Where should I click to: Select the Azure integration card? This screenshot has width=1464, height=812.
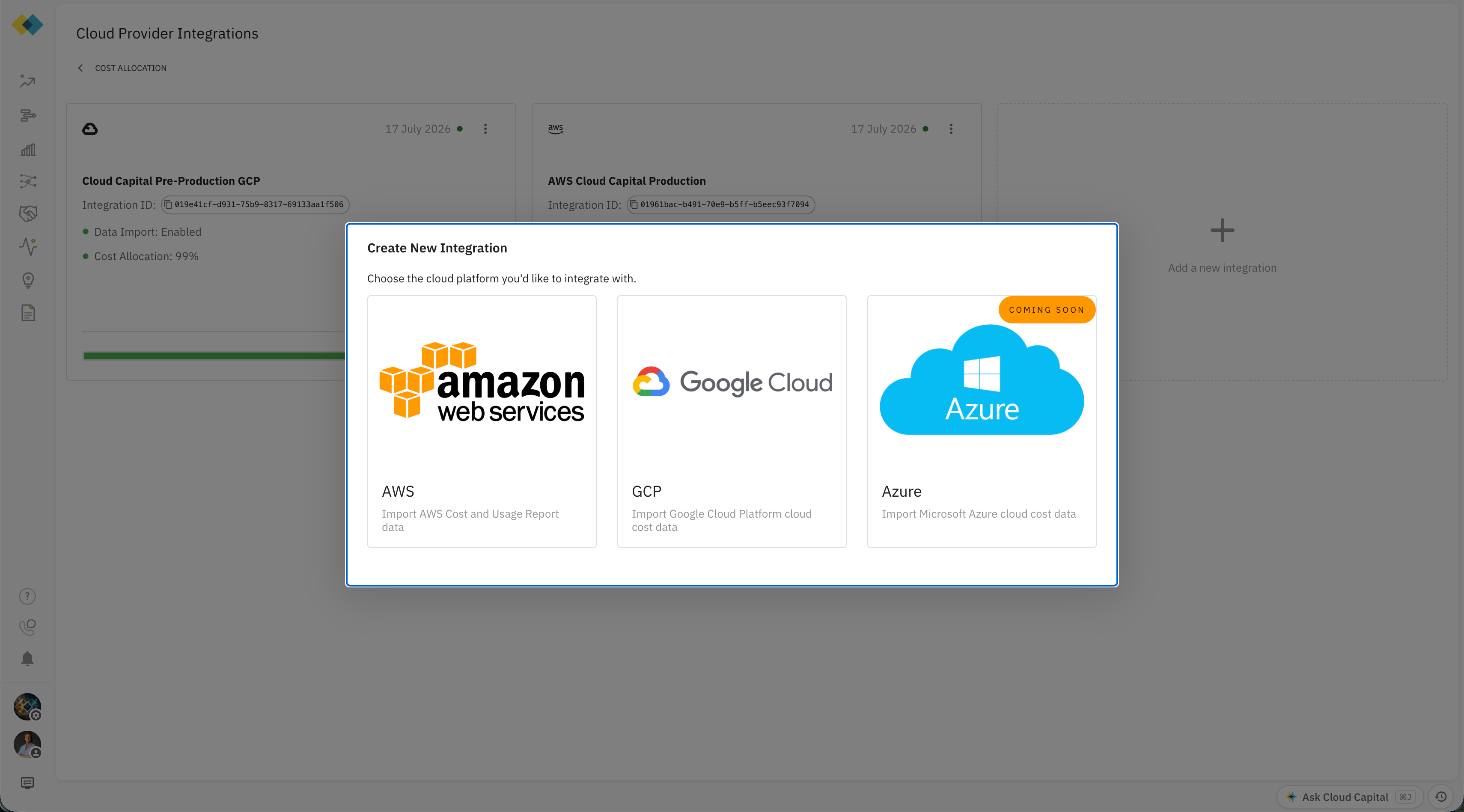982,421
